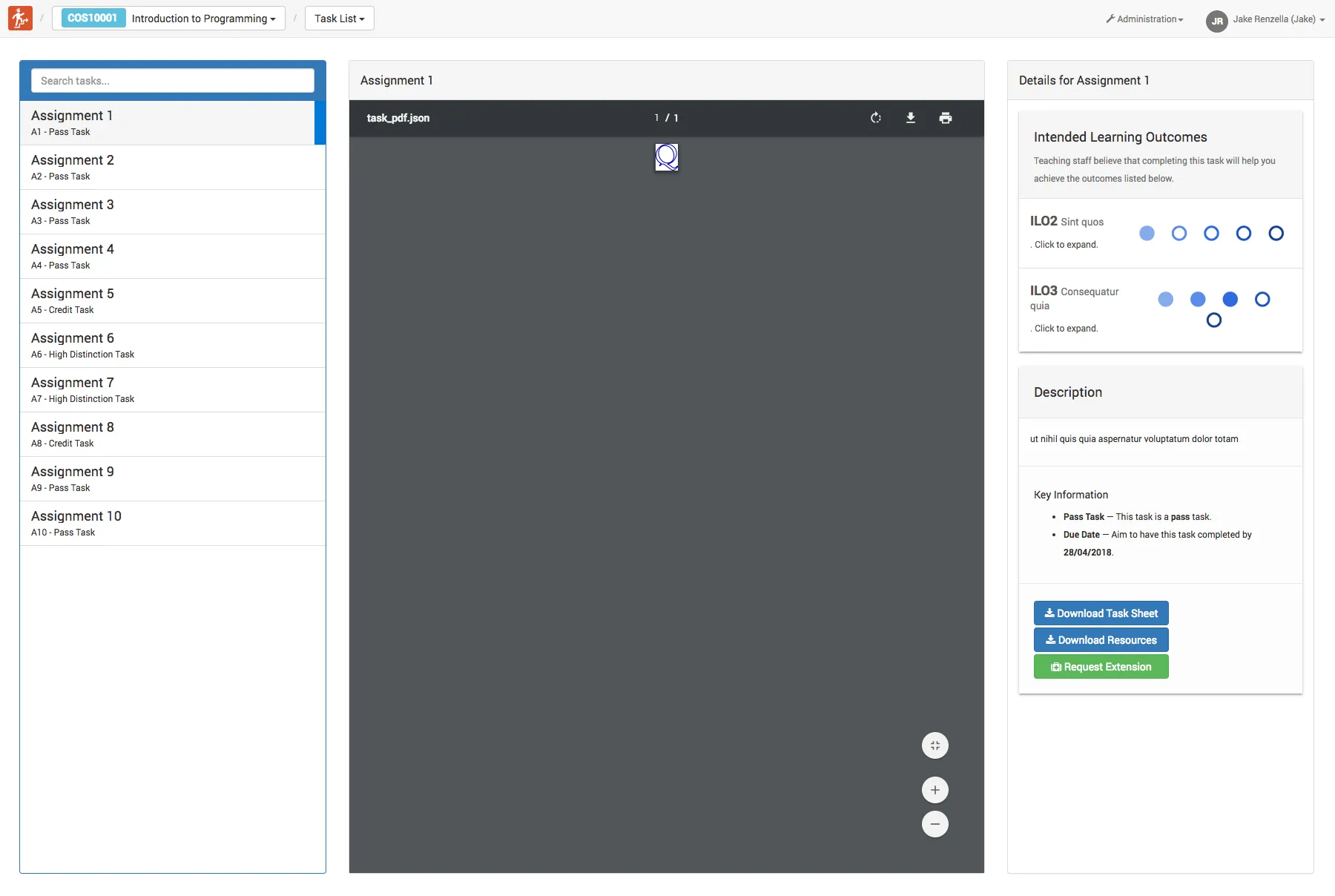The width and height of the screenshot is (1335, 896).
Task: Select the first rating circle for ILO2
Action: click(1147, 234)
